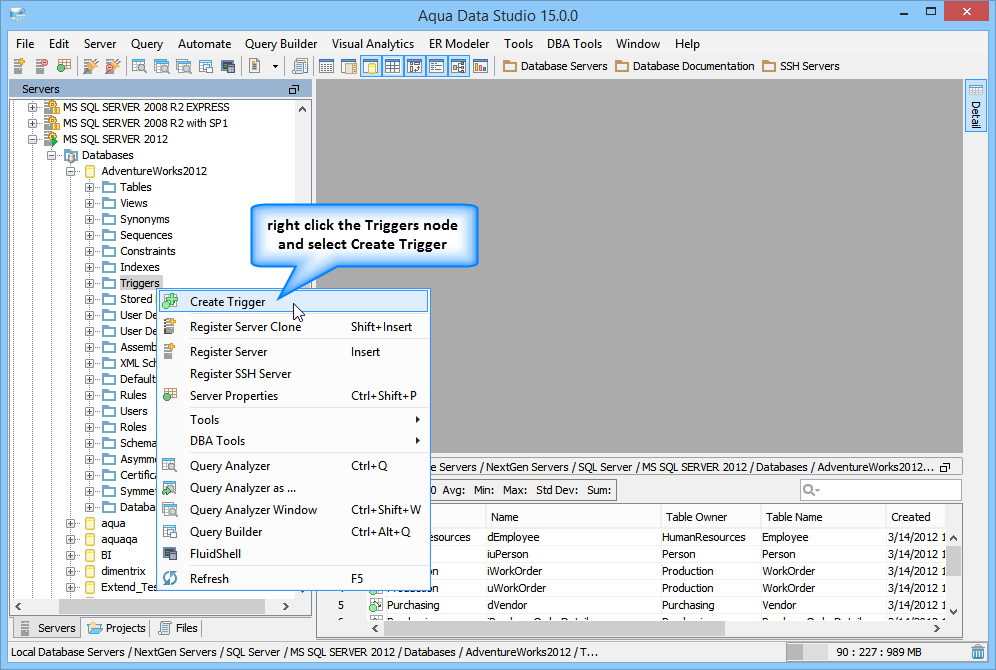Select the dEmployee trigger cell
This screenshot has width=996, height=670.
pos(573,537)
